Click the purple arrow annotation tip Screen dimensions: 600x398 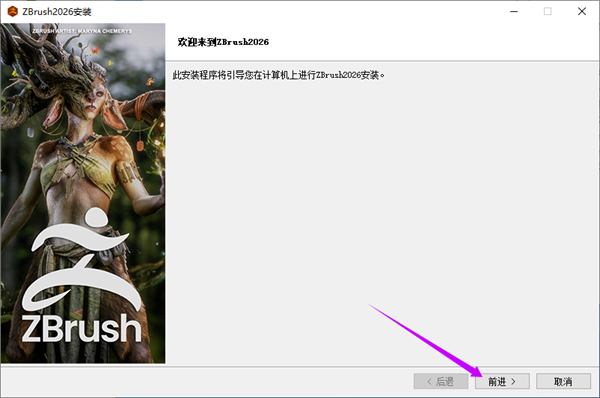(480, 374)
